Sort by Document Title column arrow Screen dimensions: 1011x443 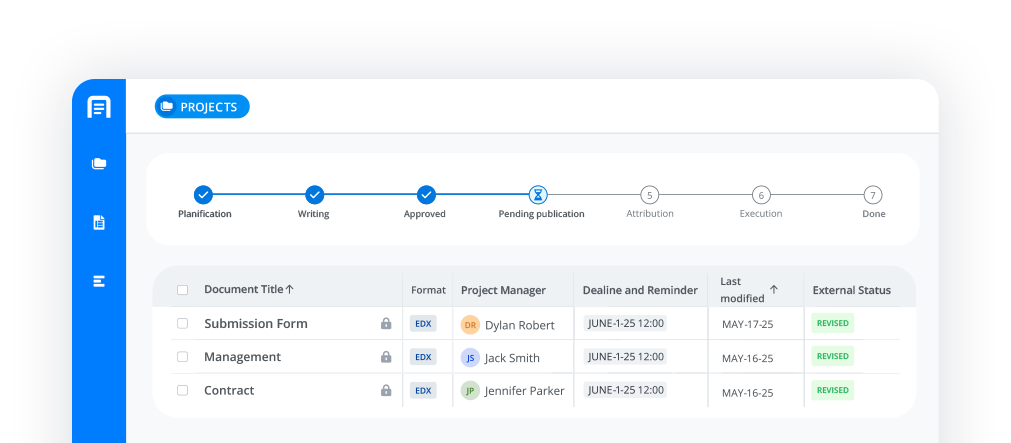[x=290, y=289]
